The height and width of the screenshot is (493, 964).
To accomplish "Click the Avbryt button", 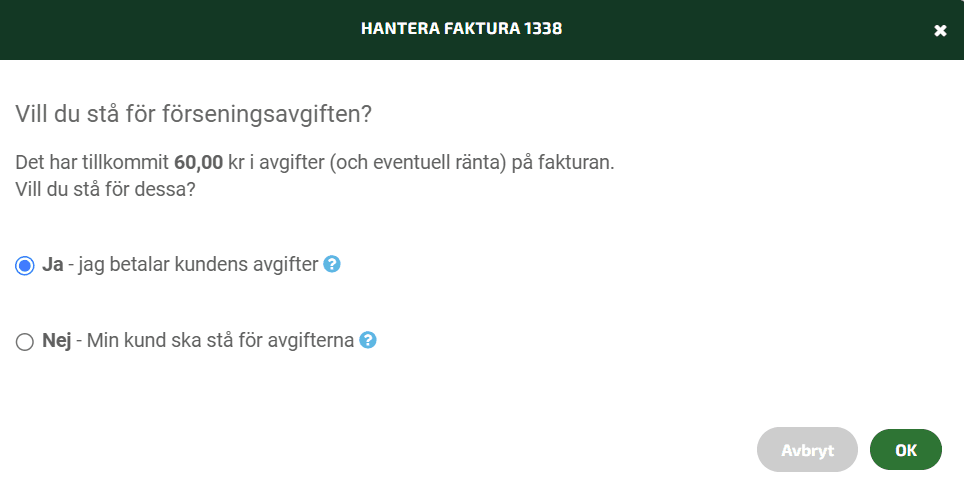I will coord(807,450).
